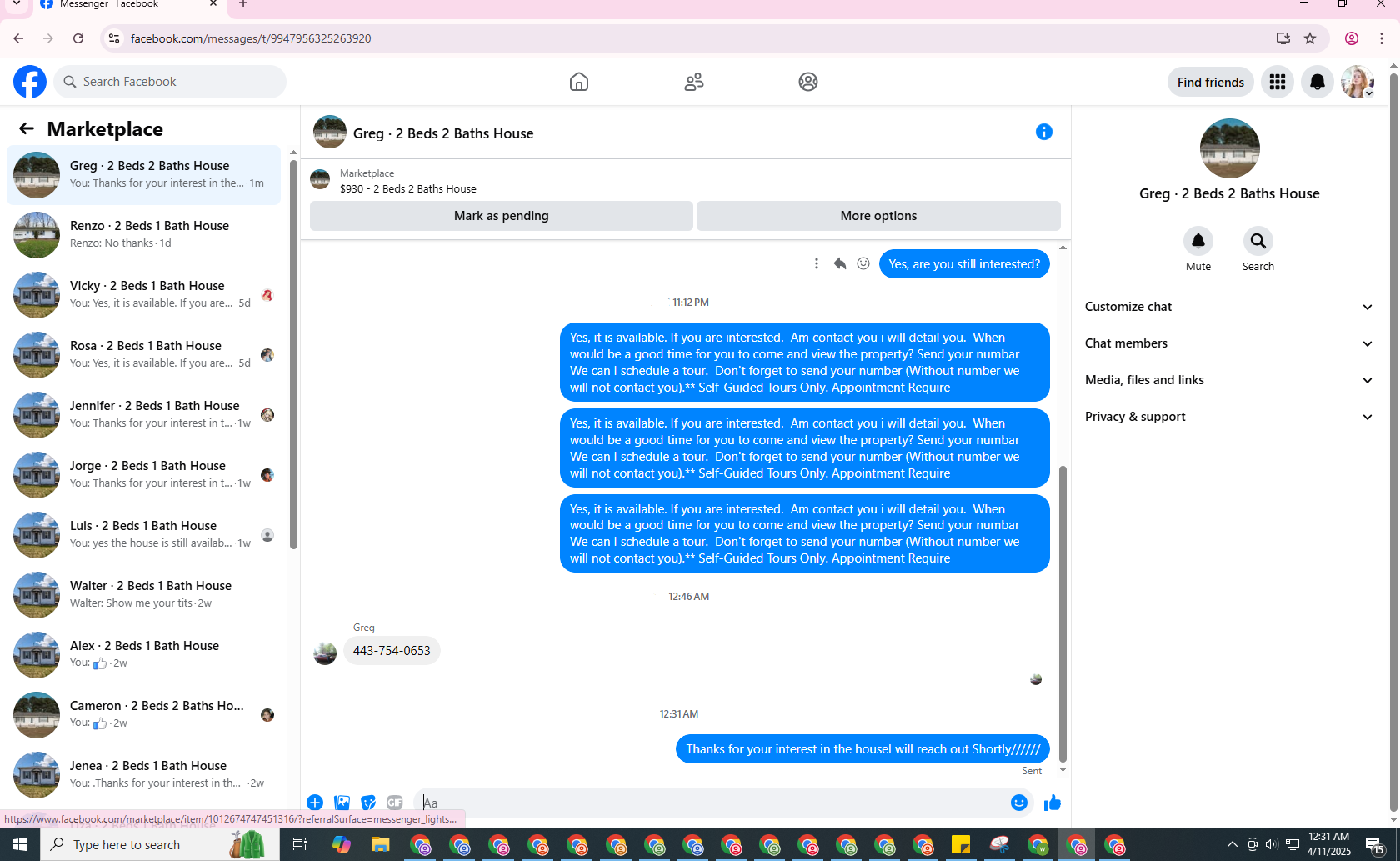Click the browser back arrow

point(18,38)
